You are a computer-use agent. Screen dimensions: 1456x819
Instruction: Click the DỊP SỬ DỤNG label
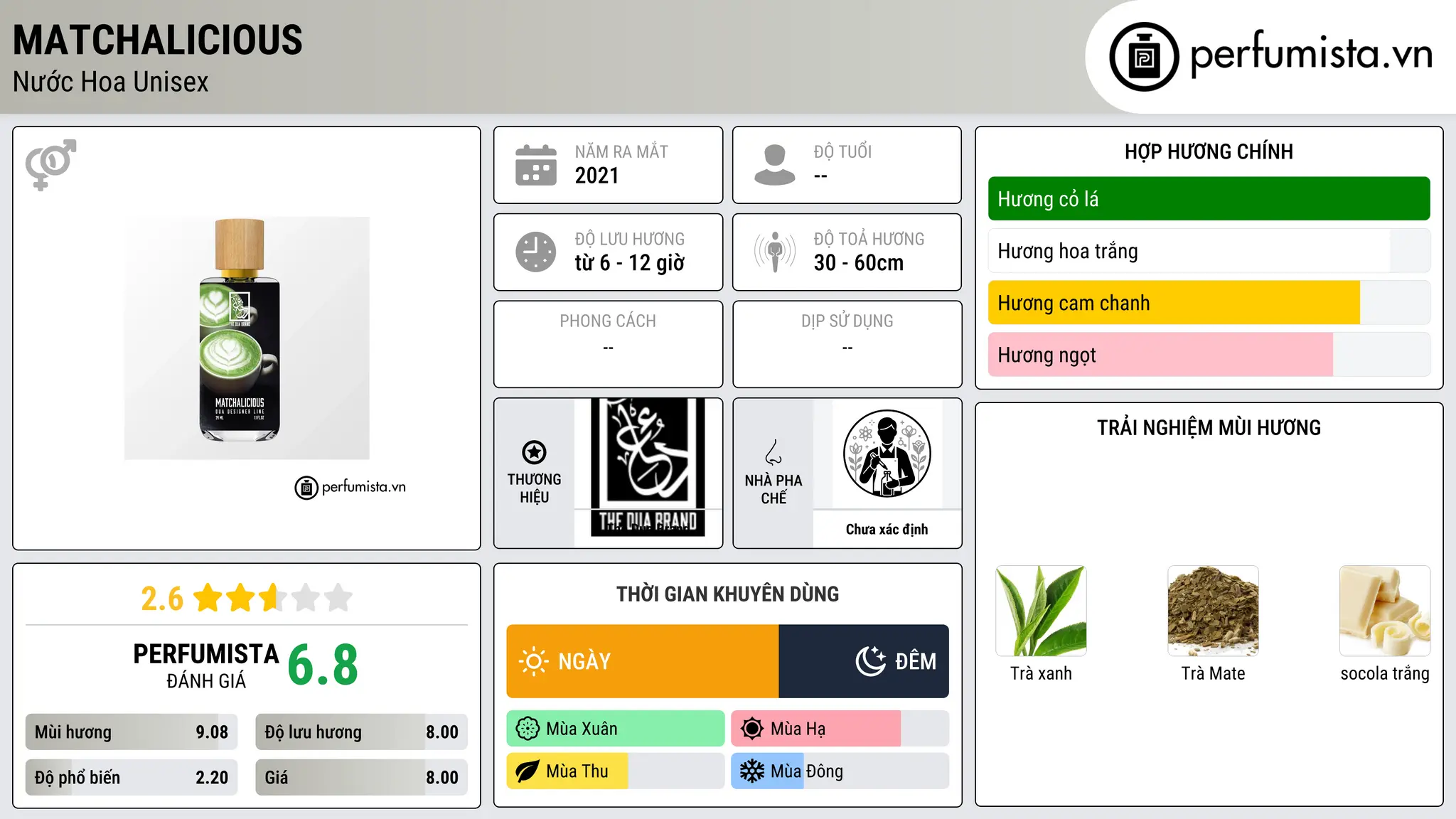coord(847,321)
